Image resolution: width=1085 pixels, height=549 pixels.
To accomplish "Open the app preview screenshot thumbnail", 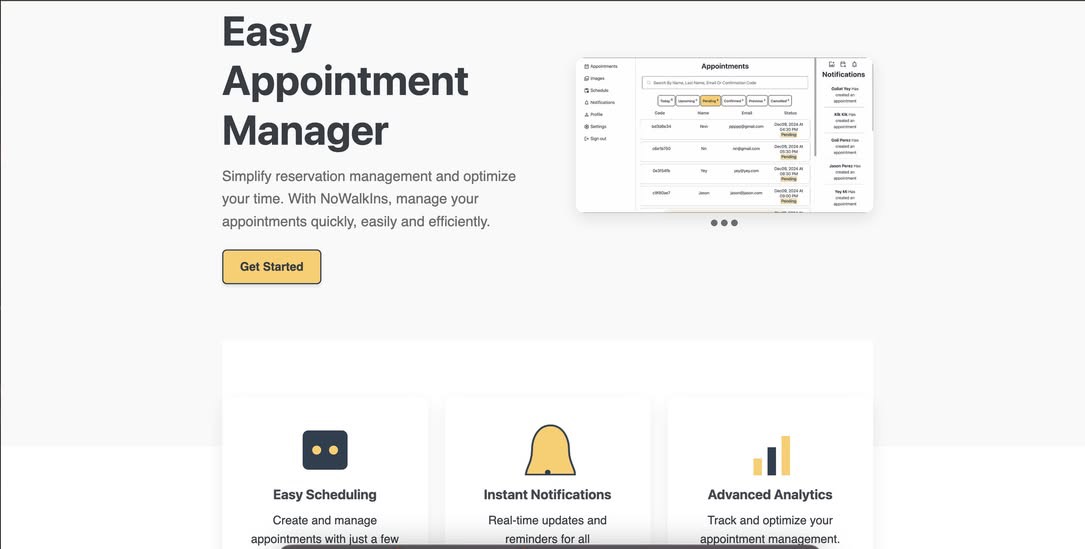I will pyautogui.click(x=724, y=134).
